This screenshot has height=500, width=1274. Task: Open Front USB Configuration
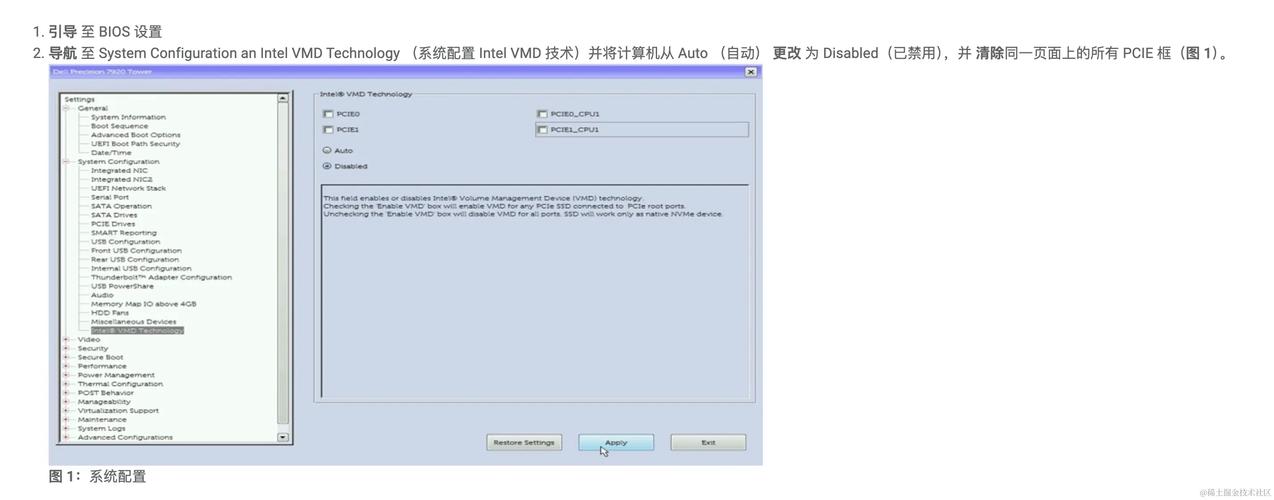pos(136,251)
